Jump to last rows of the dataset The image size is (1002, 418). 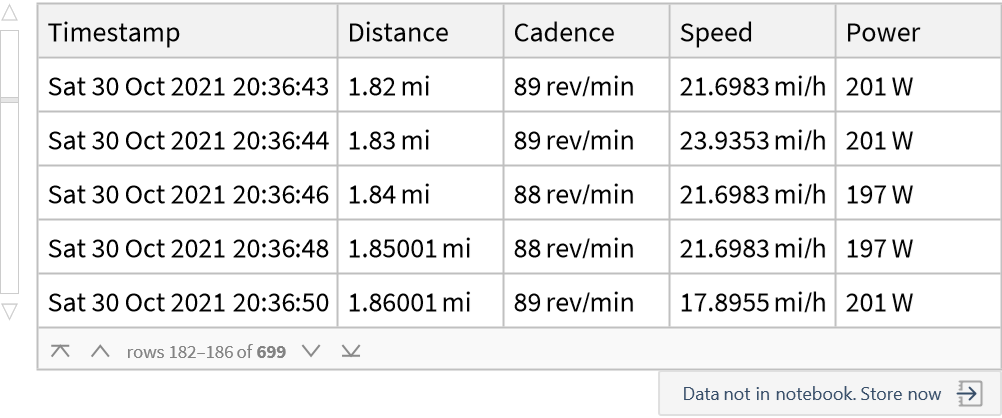(x=350, y=351)
